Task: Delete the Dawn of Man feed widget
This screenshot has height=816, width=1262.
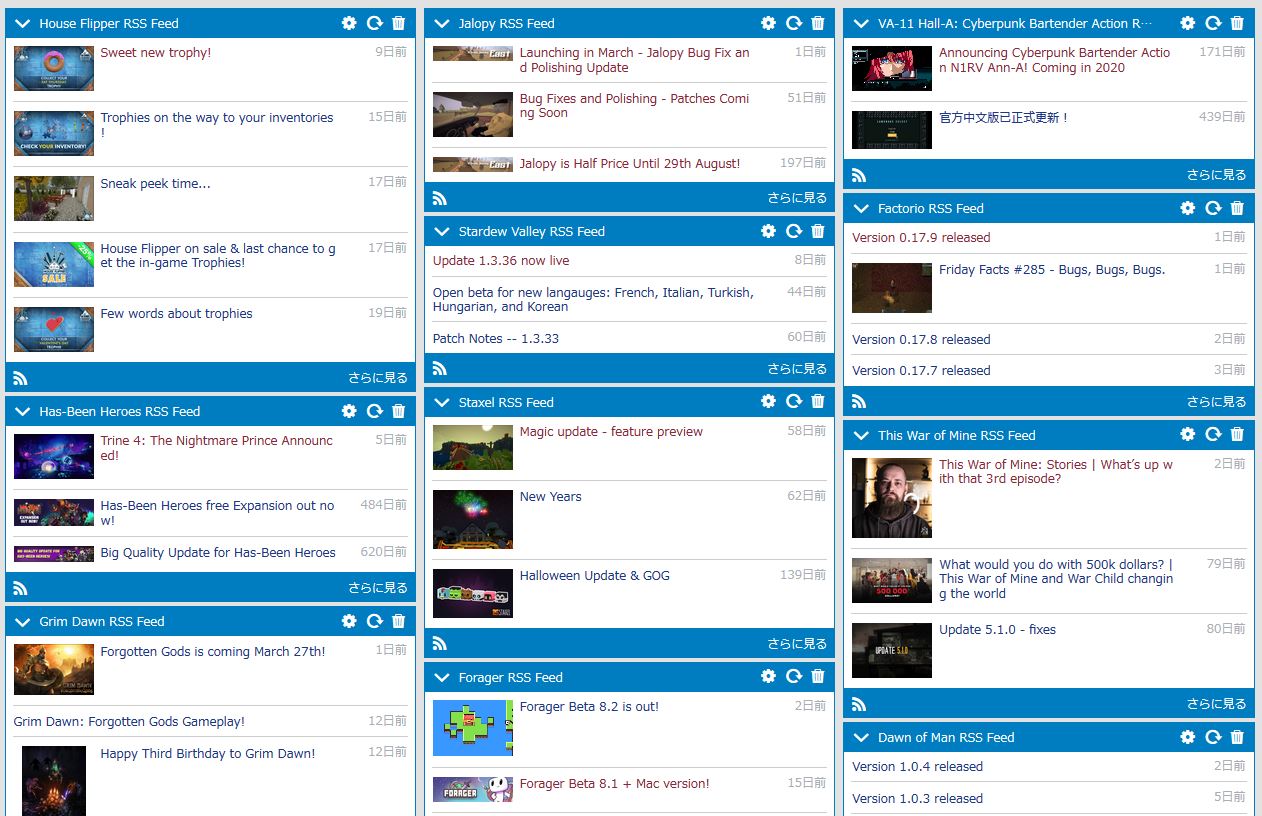Action: 1237,737
